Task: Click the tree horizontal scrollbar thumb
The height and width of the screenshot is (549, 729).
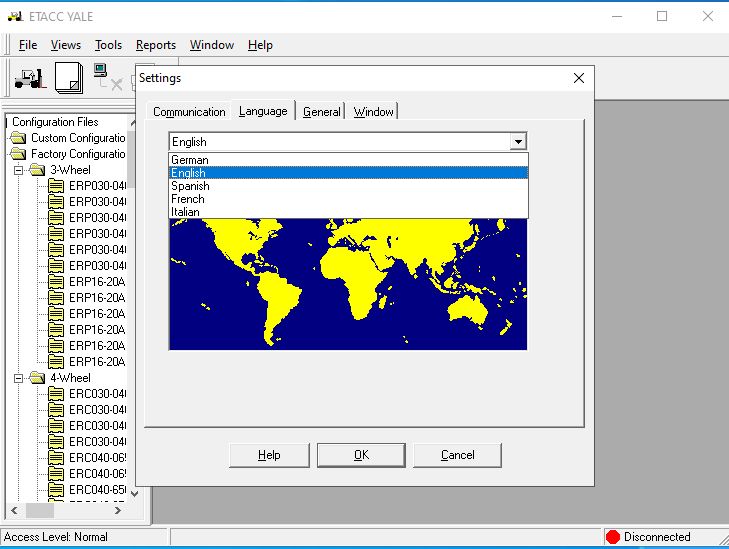Action: pyautogui.click(x=40, y=510)
